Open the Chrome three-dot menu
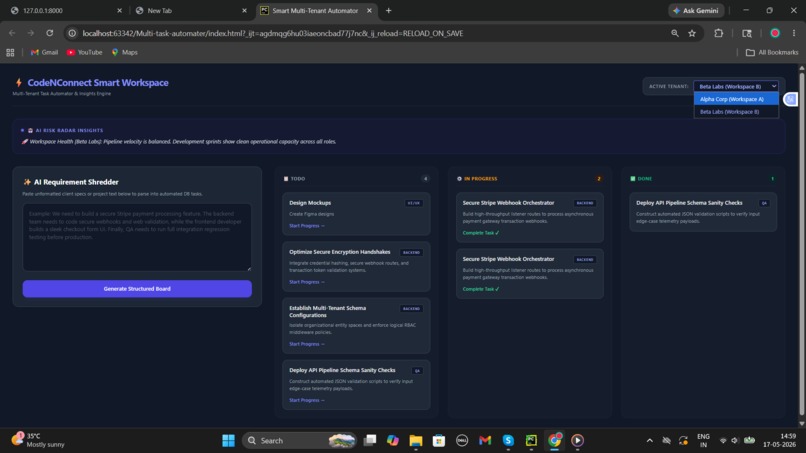 click(x=794, y=33)
